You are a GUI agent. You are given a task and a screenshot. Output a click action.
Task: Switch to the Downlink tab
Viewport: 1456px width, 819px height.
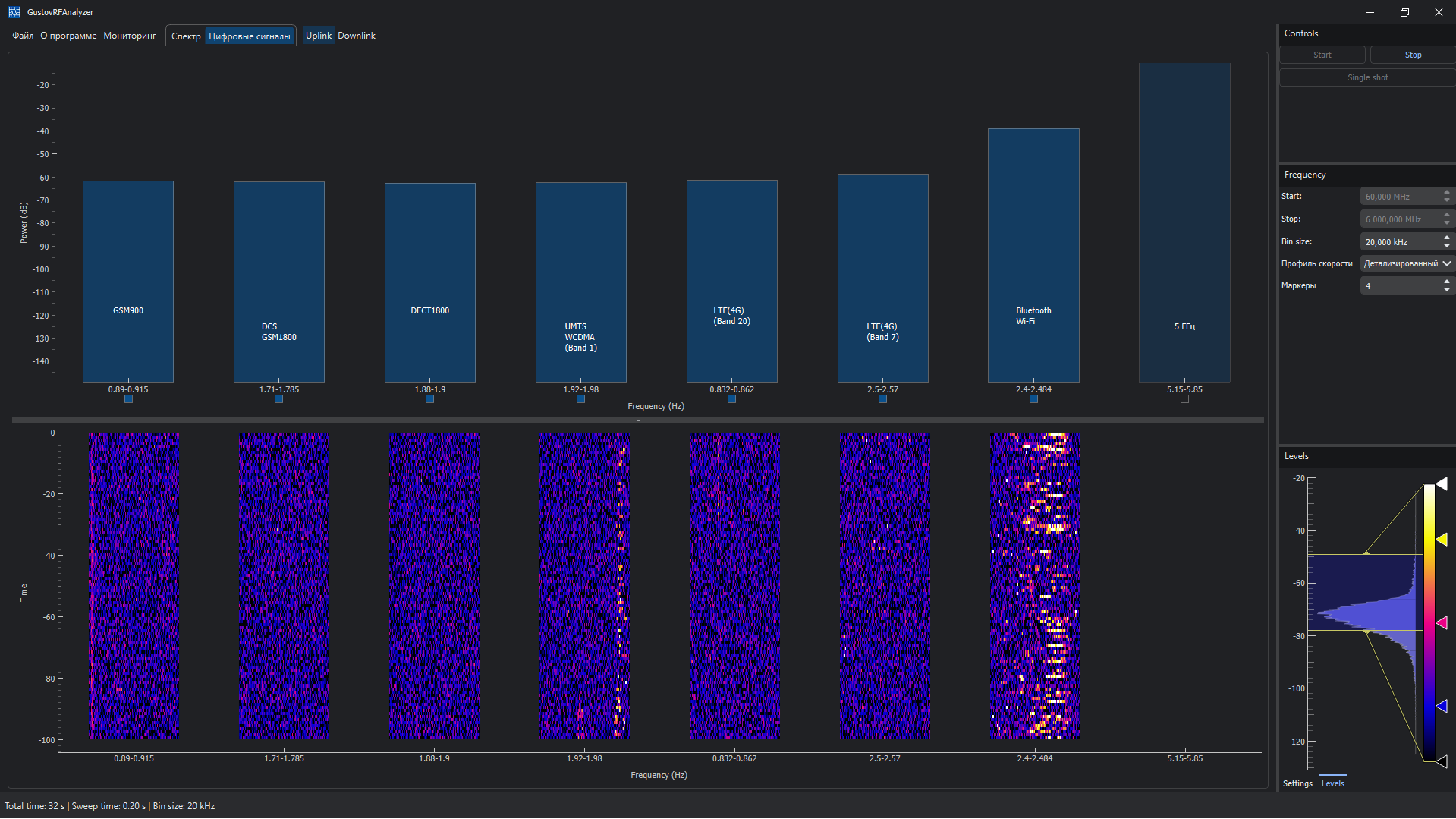tap(357, 36)
